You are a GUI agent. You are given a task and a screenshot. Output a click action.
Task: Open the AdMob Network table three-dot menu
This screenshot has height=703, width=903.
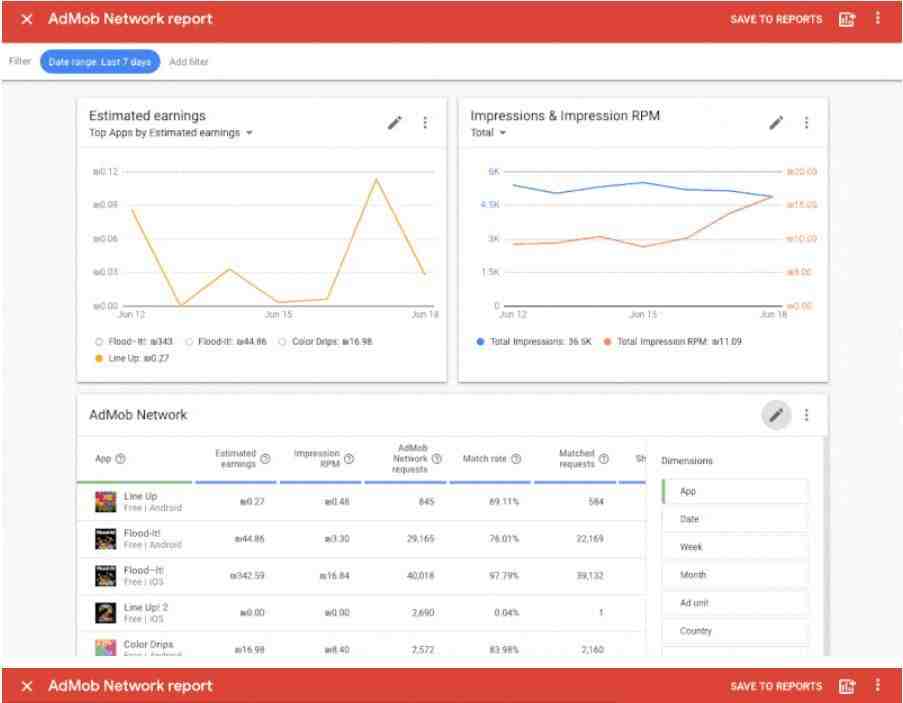coord(806,415)
